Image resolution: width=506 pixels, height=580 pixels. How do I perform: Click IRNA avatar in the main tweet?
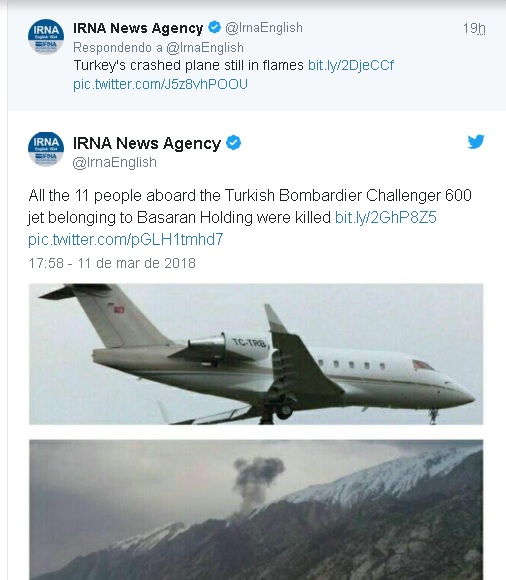[46, 149]
